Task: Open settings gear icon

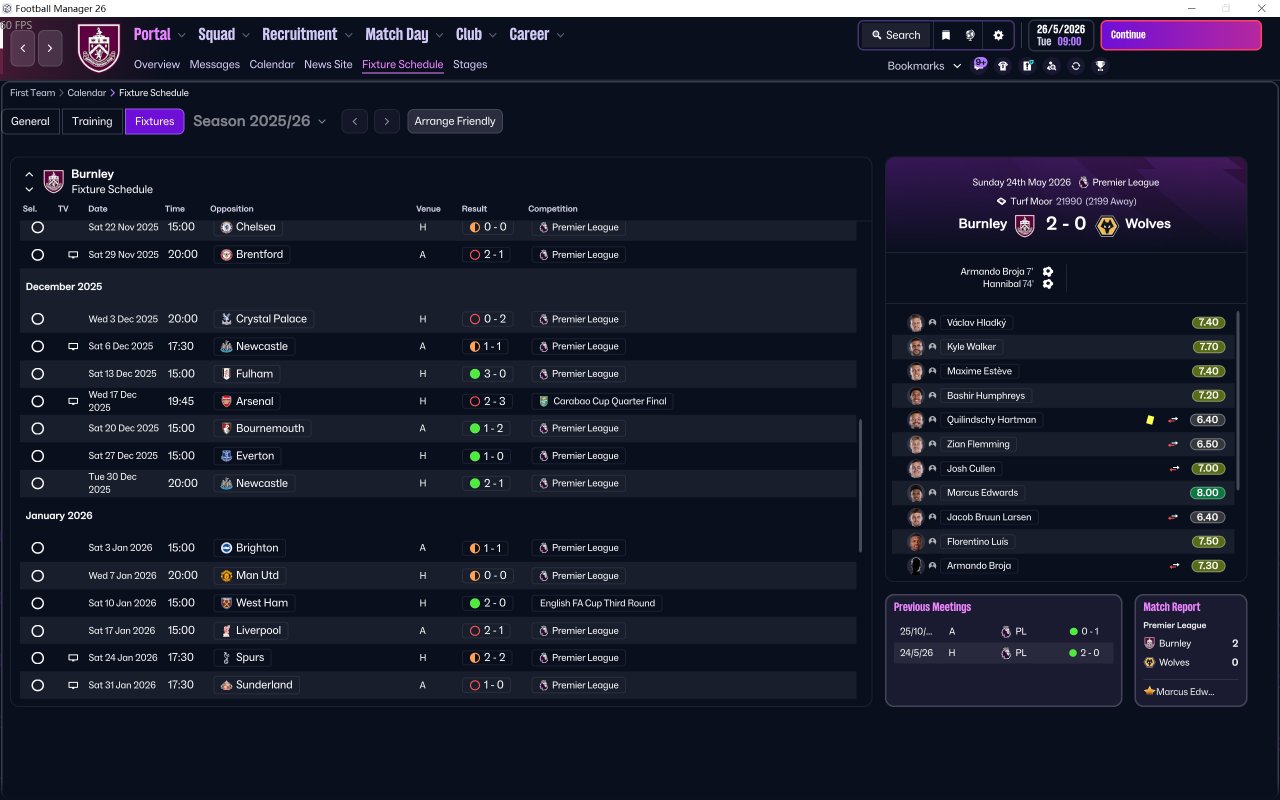Action: tap(998, 35)
